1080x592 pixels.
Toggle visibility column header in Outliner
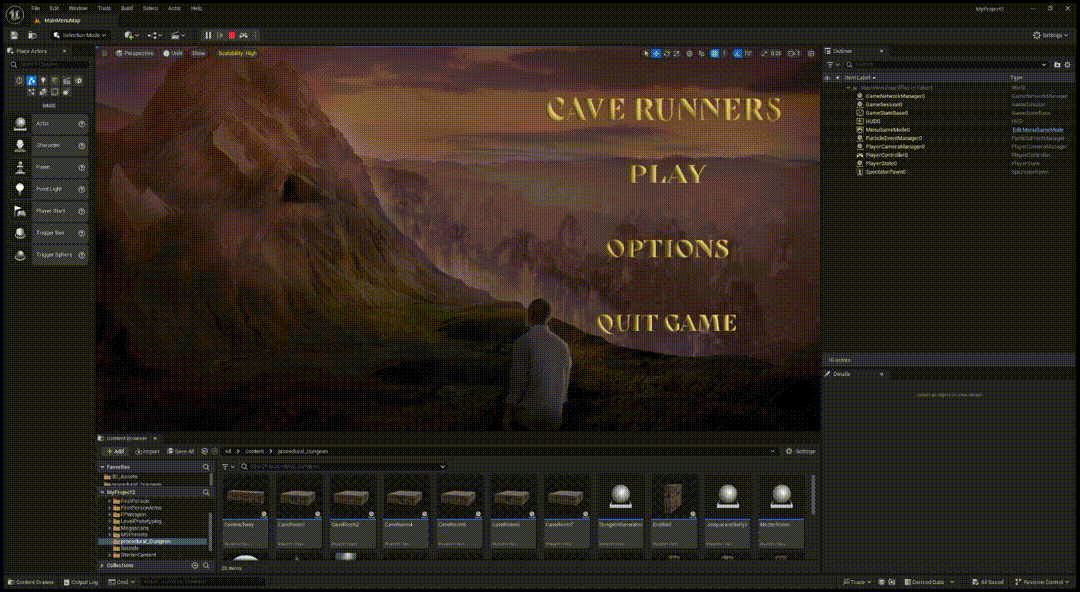click(x=827, y=77)
